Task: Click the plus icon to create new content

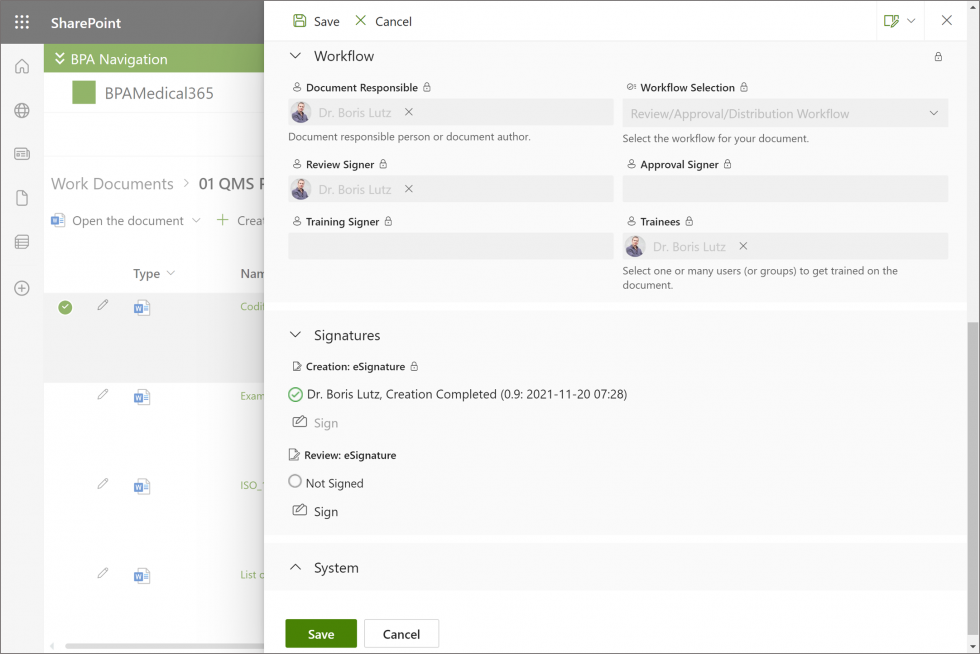Action: [21, 288]
